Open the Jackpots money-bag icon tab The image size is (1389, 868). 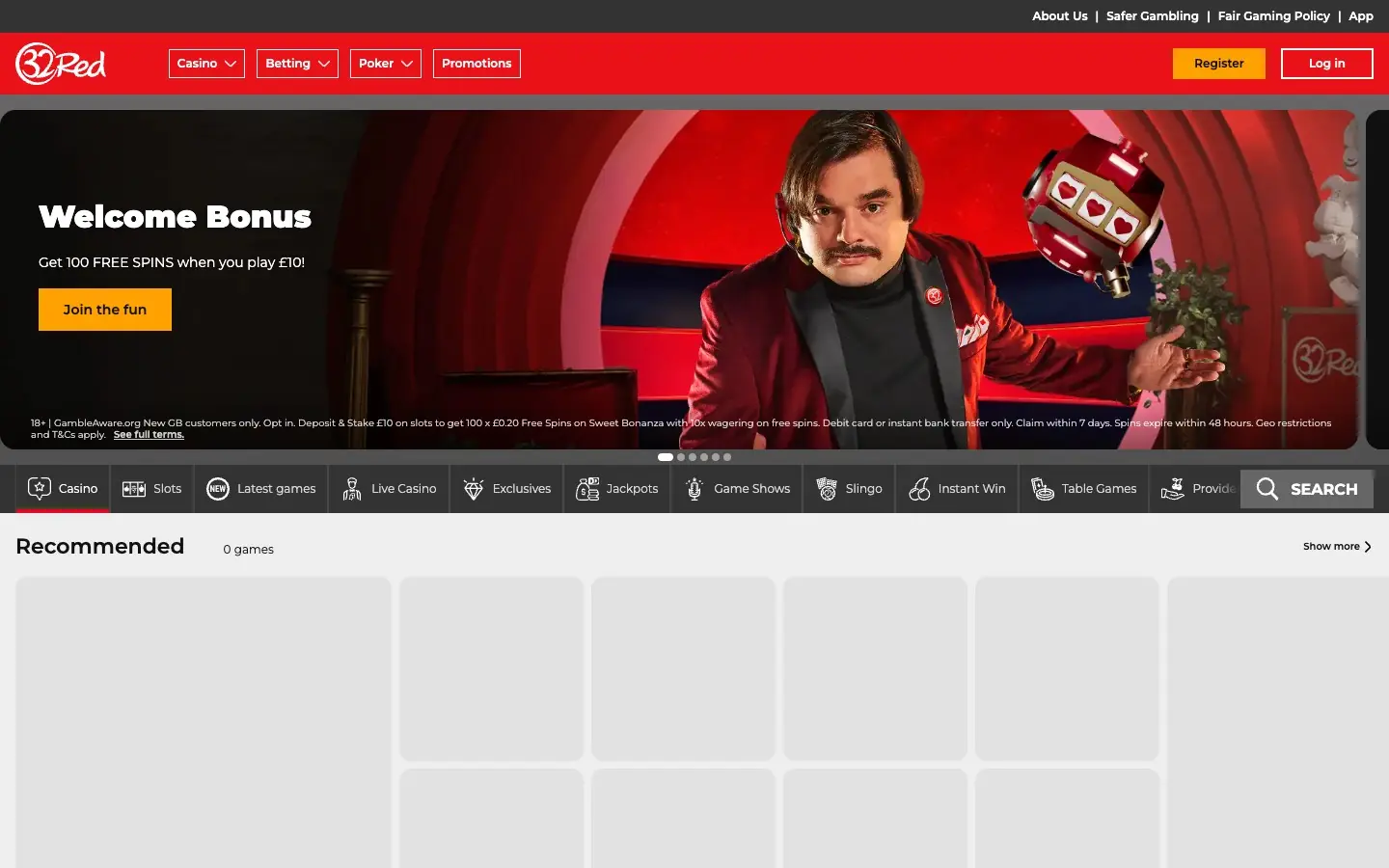click(617, 489)
